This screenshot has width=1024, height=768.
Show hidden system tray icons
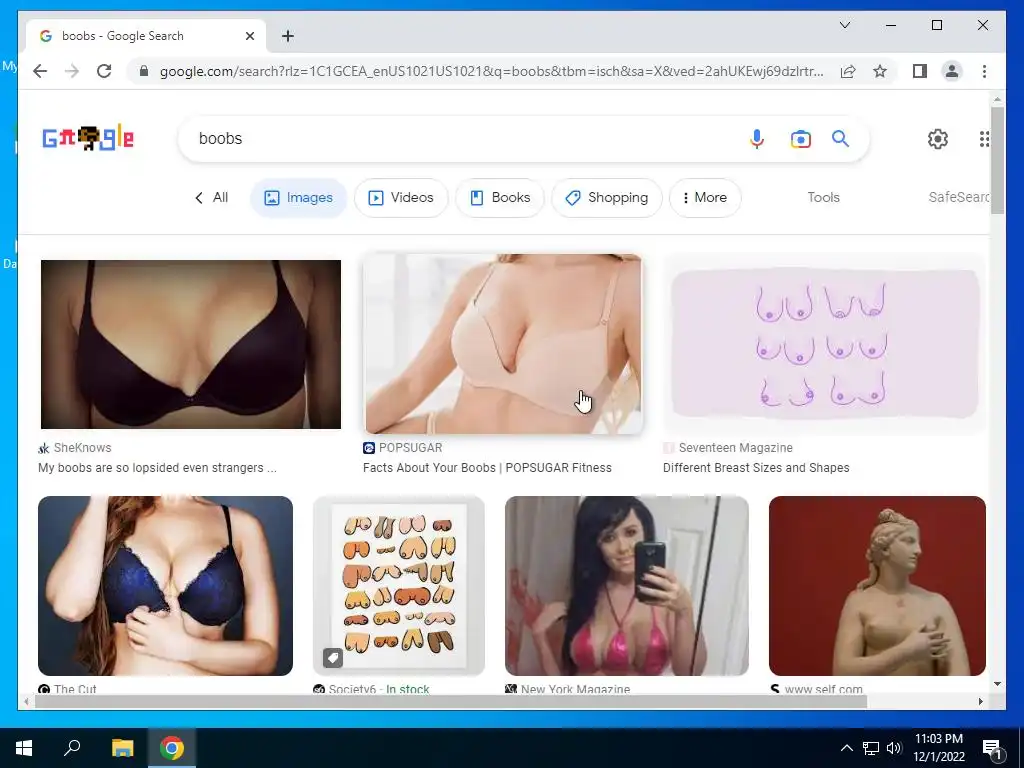846,748
